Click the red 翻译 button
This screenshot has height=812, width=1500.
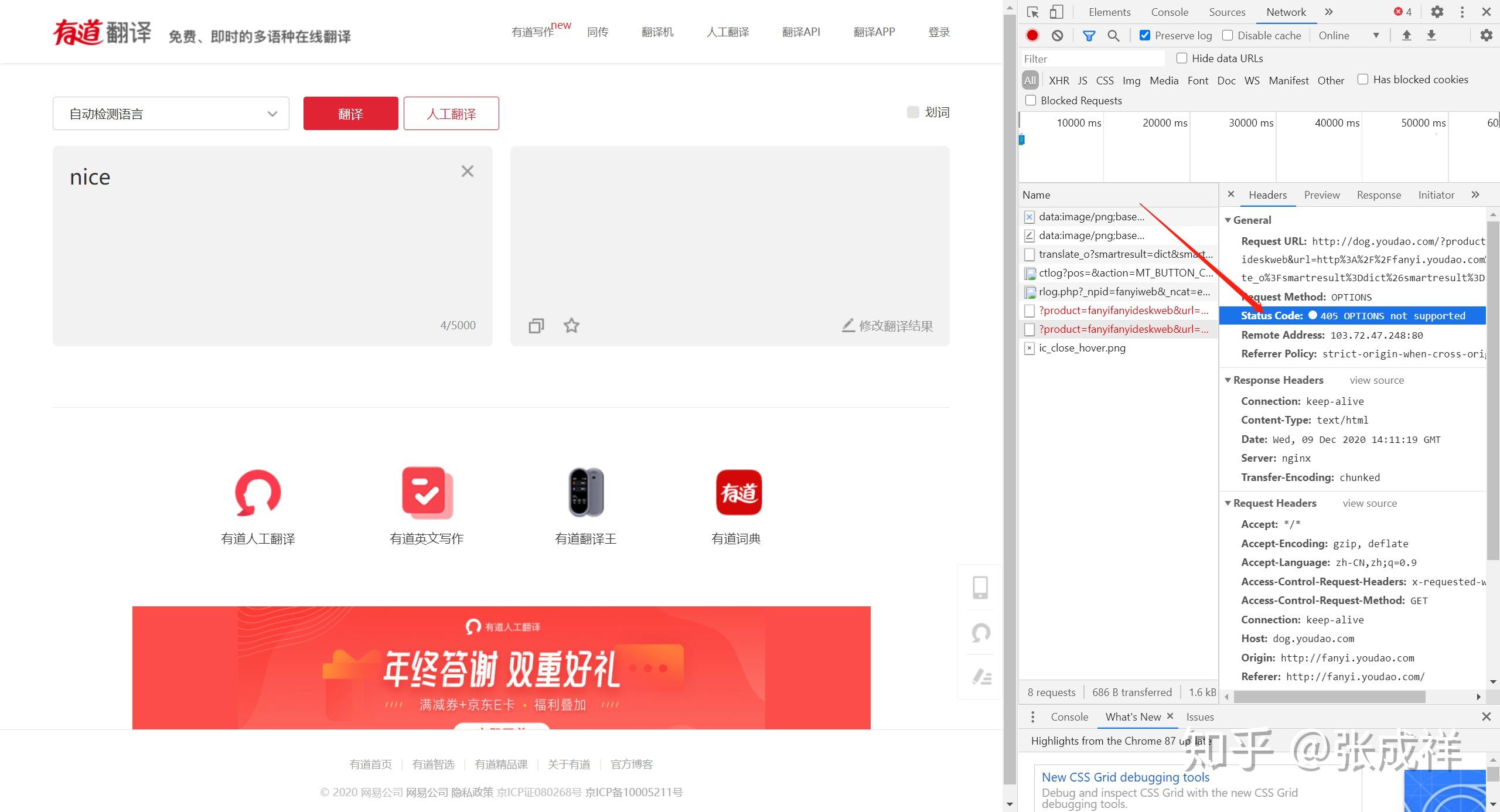[350, 114]
